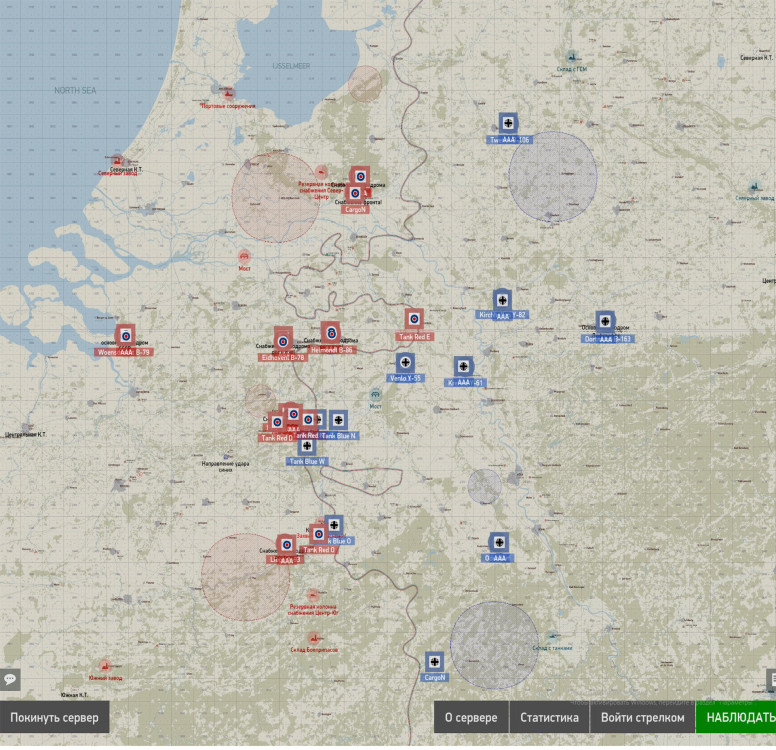Click the Tank Blue W label
Viewport: 776px width, 750px height.
(x=307, y=461)
